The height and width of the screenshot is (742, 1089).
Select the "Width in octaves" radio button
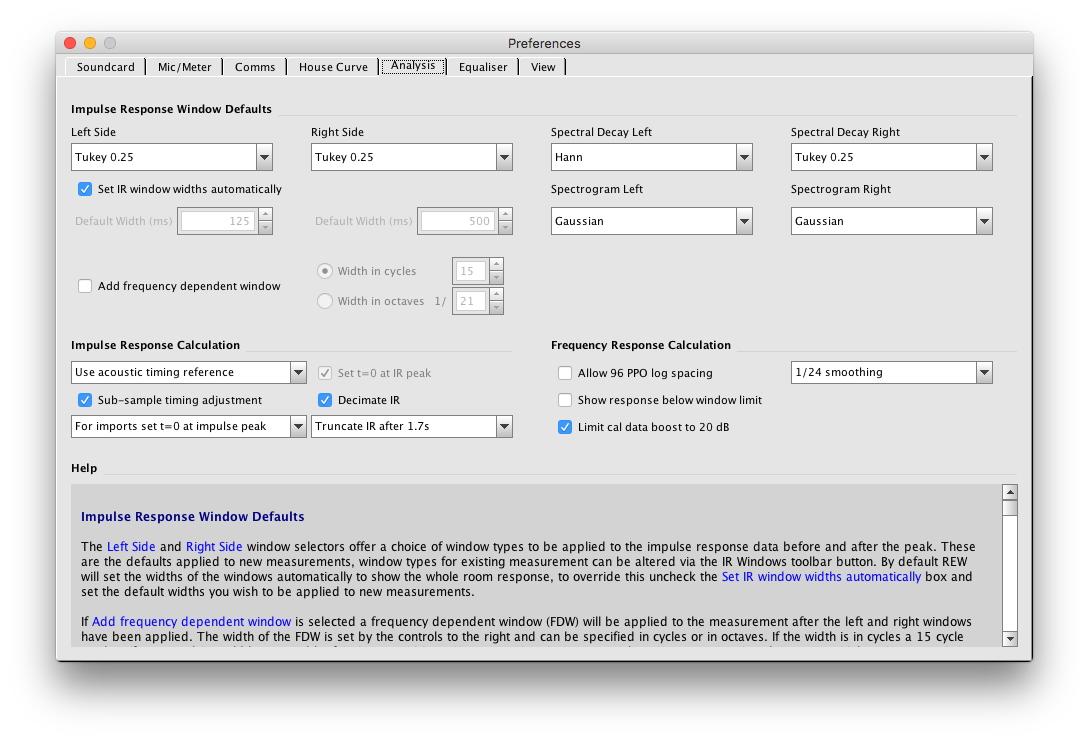(324, 300)
